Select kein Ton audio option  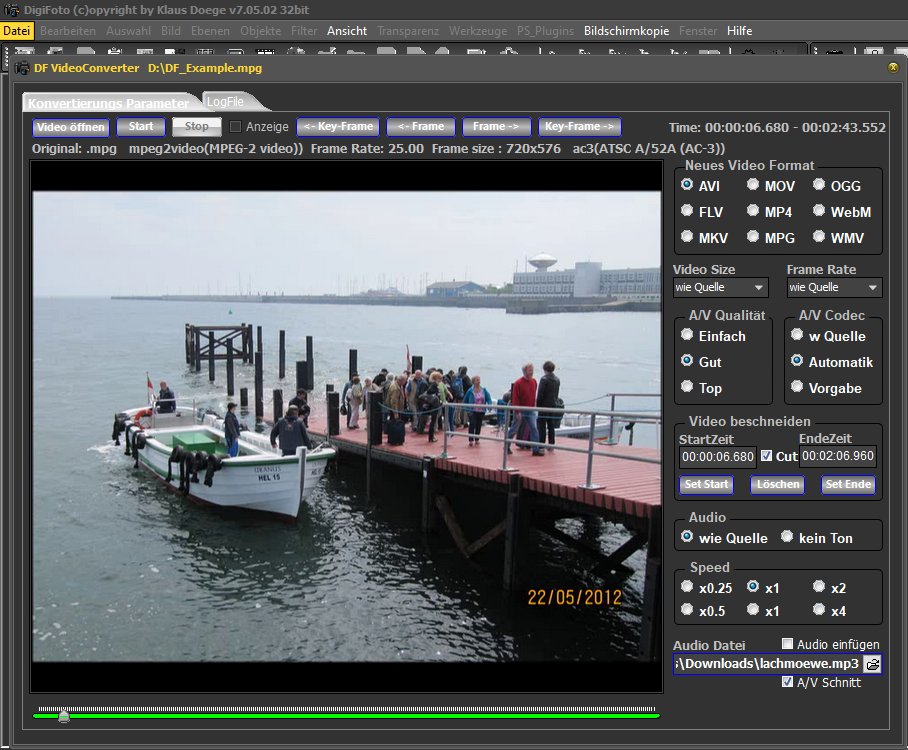click(x=786, y=537)
